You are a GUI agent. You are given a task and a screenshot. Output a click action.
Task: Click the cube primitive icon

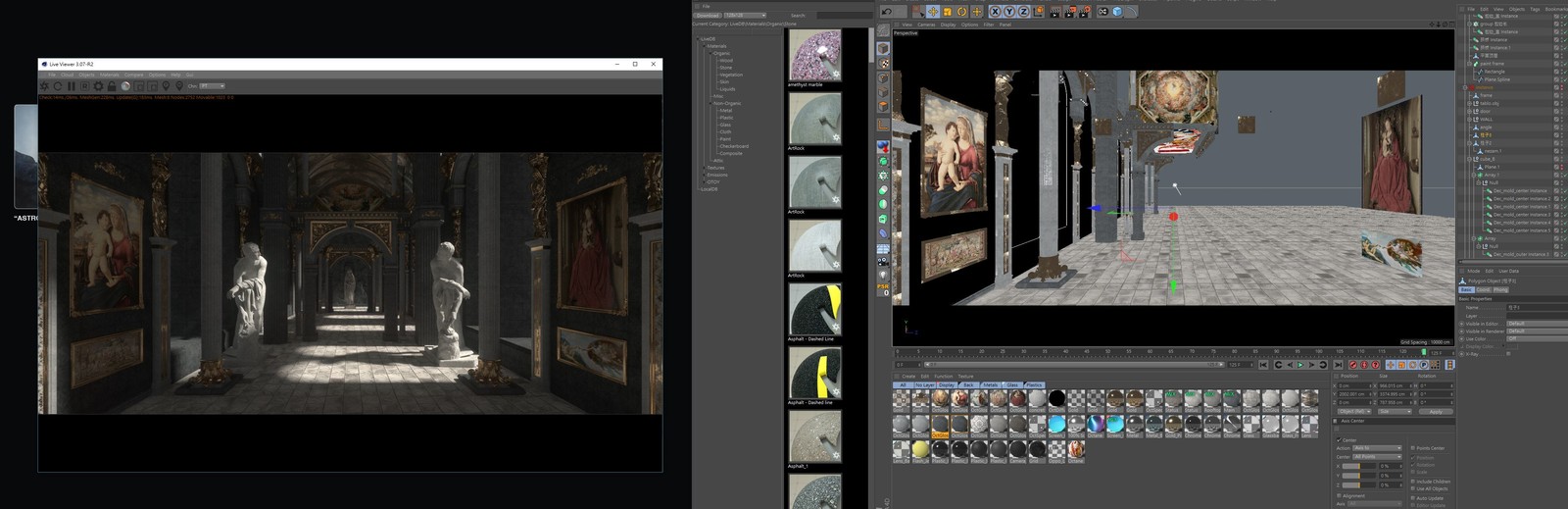[x=1117, y=12]
